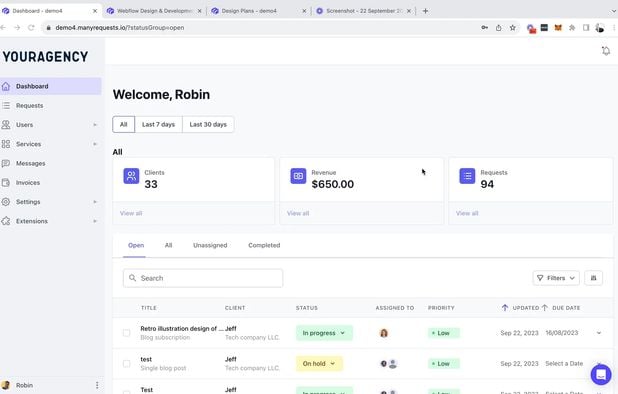Open the three-dot menu next to Robin

click(x=97, y=385)
